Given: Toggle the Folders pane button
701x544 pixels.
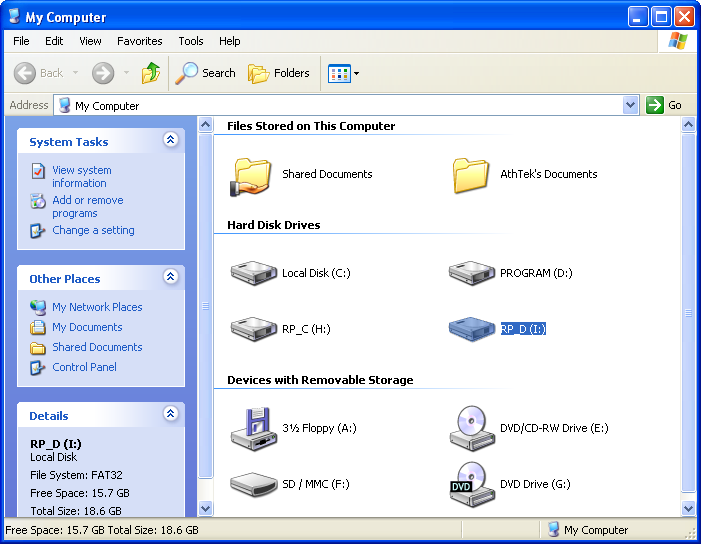Looking at the screenshot, I should click(x=279, y=73).
